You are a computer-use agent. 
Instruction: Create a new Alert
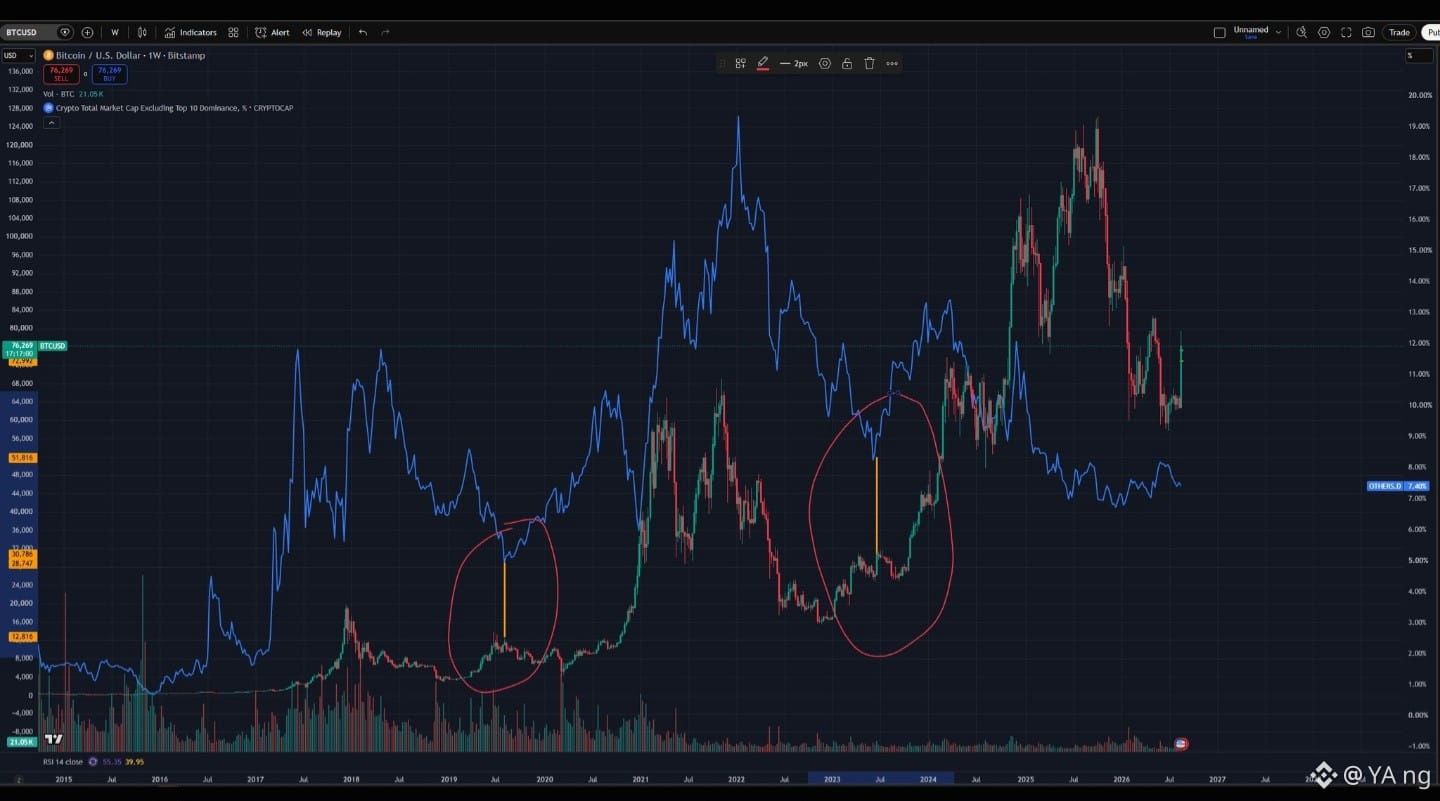pos(272,33)
